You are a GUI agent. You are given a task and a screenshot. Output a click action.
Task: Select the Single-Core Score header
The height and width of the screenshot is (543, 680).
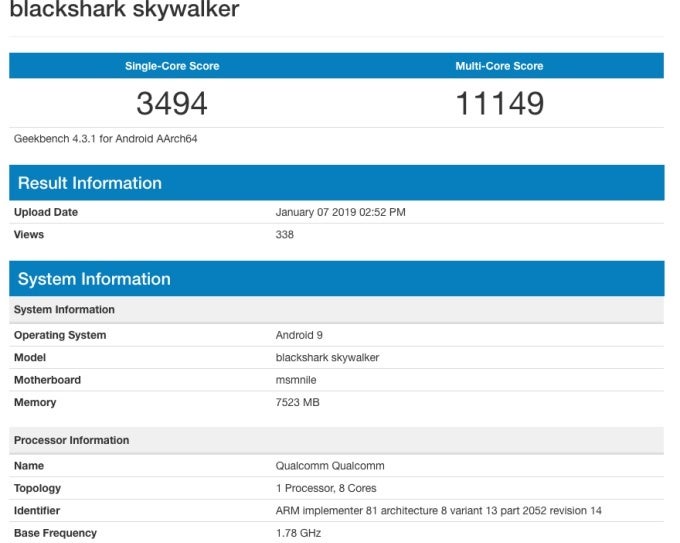click(172, 66)
